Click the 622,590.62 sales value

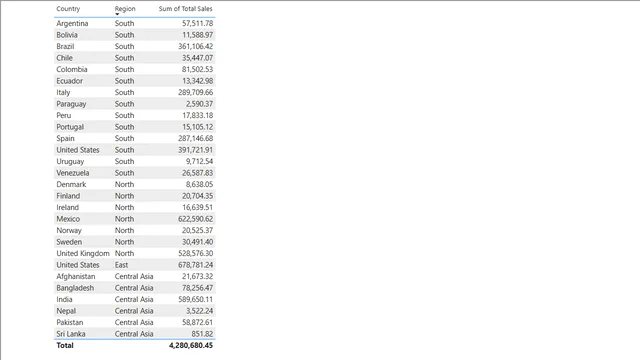point(196,219)
